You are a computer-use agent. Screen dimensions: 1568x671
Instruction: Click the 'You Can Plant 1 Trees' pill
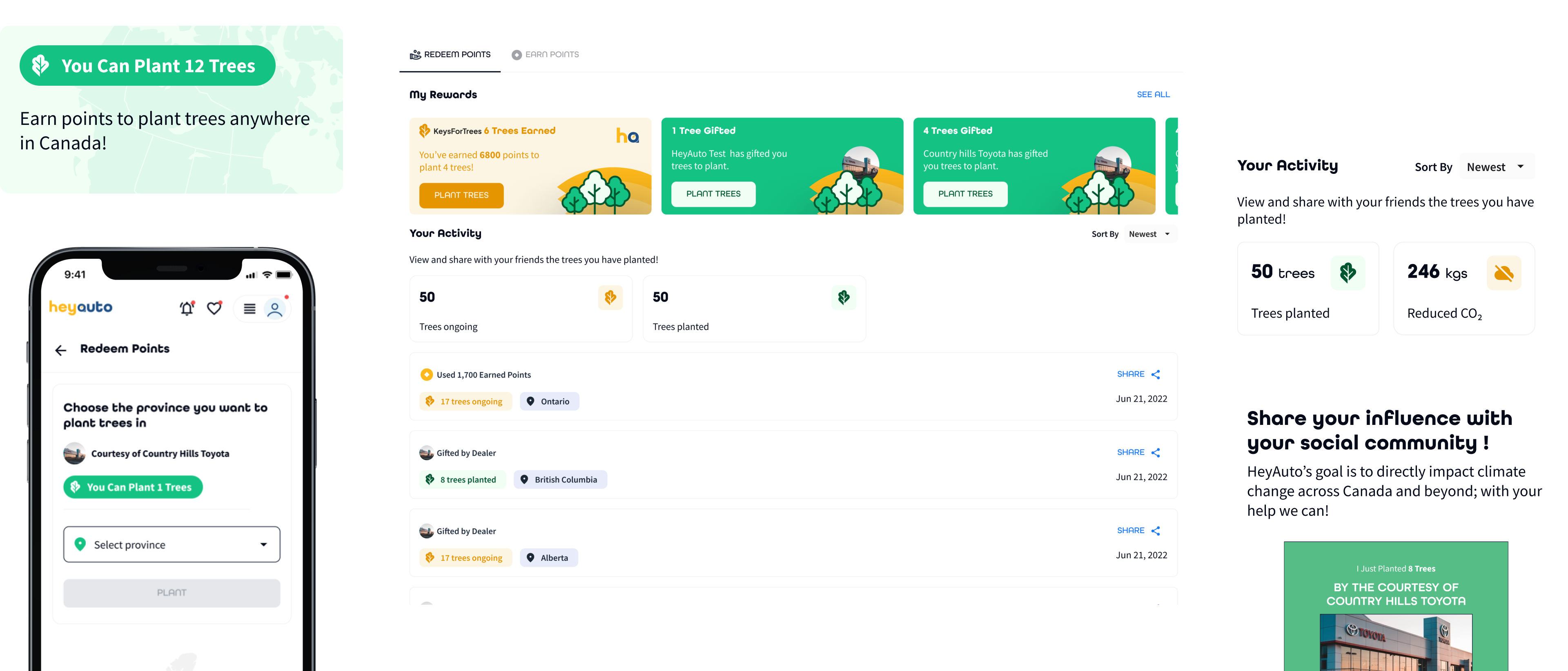[x=133, y=487]
